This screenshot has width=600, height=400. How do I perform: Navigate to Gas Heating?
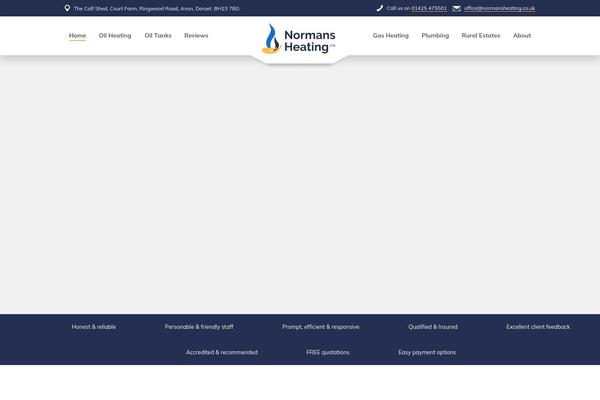point(390,35)
